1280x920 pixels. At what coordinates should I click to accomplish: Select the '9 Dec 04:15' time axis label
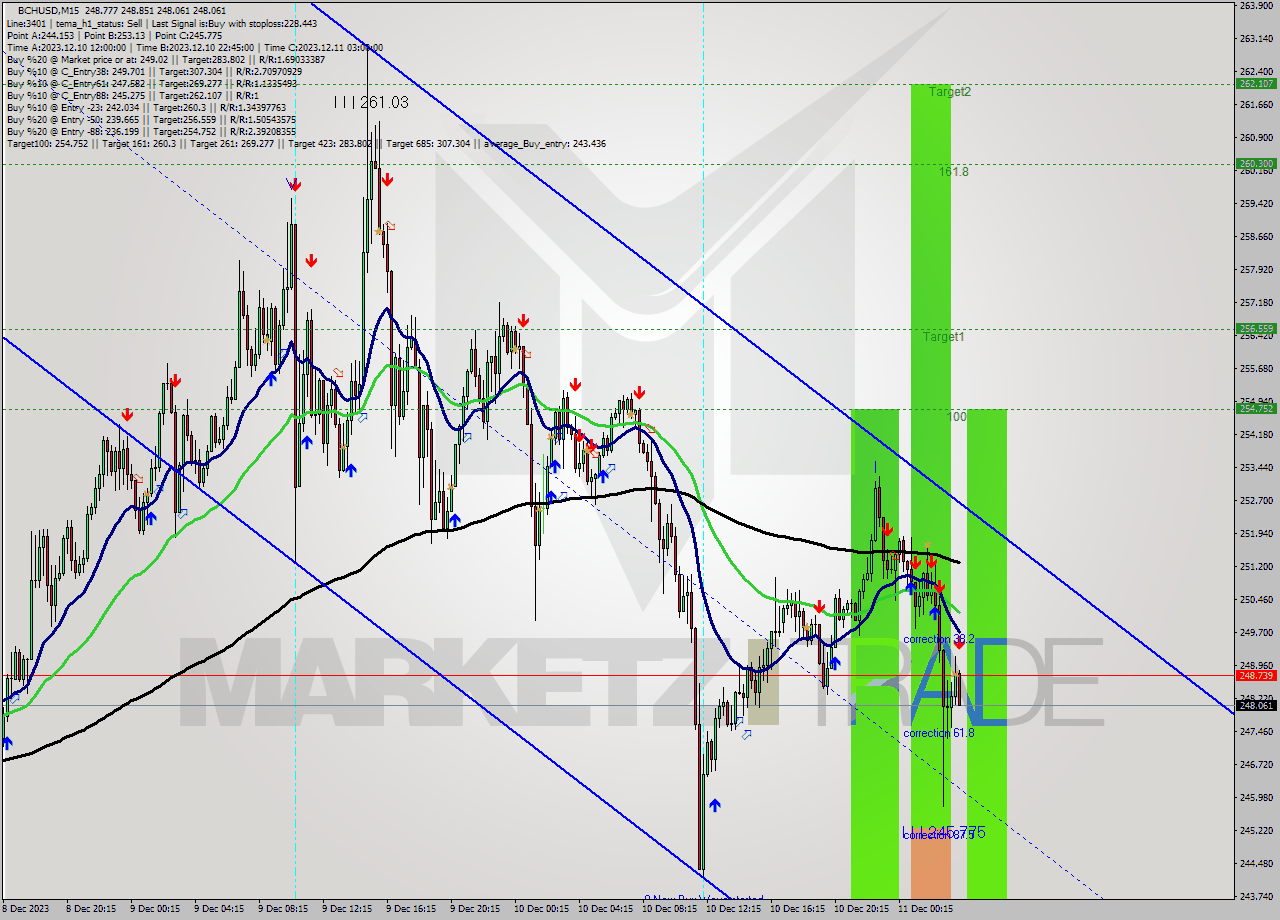pyautogui.click(x=219, y=909)
